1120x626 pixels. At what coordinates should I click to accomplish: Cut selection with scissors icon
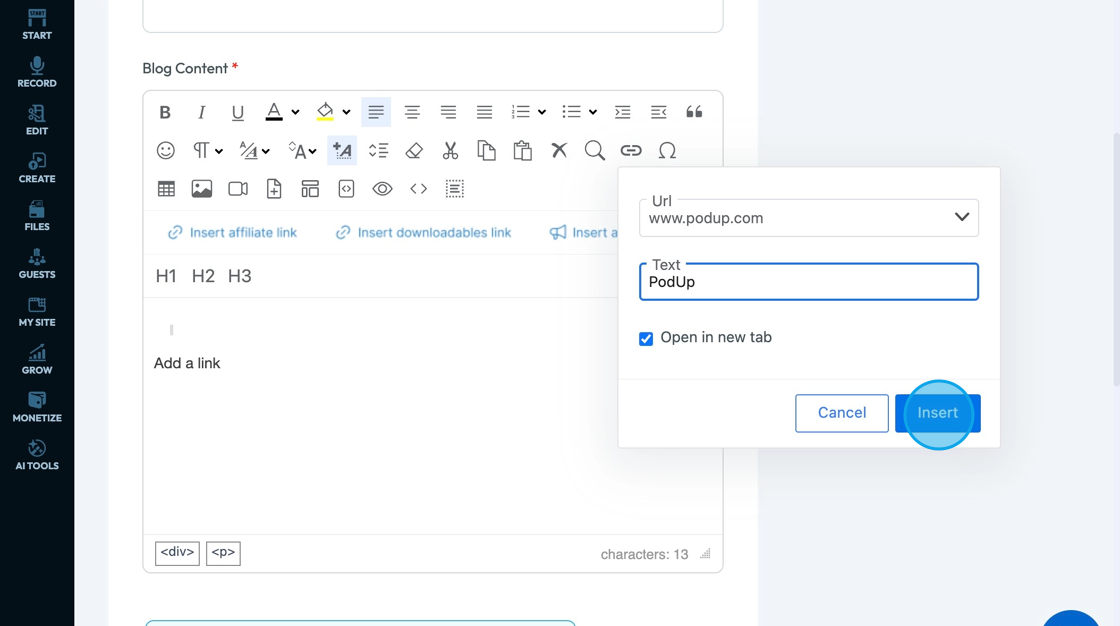[450, 151]
